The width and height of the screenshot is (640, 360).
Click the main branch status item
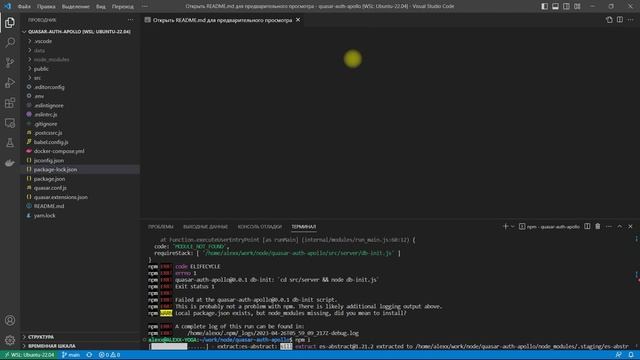[x=71, y=355]
